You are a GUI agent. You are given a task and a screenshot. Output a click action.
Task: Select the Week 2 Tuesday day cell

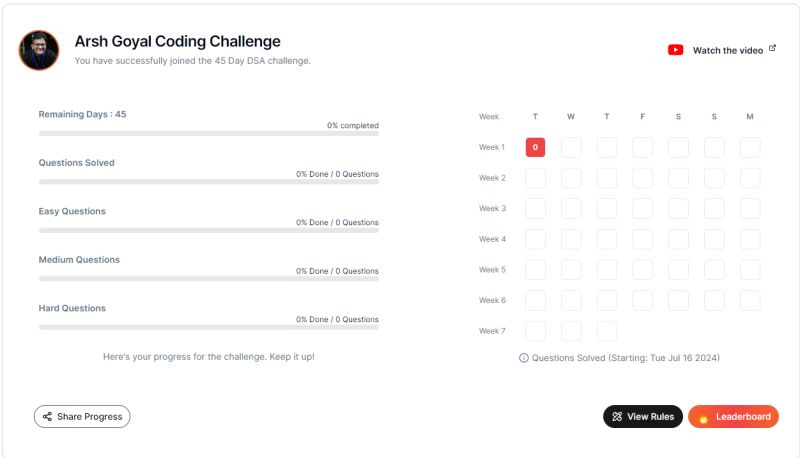(535, 178)
